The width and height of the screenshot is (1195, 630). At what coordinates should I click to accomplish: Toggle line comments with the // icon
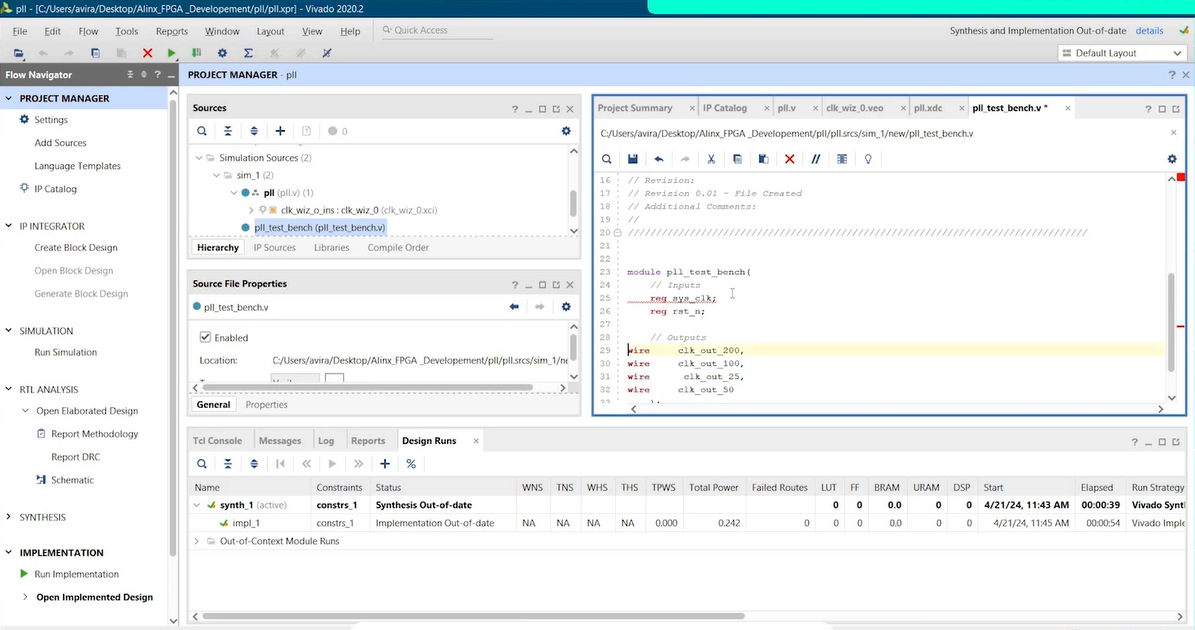point(815,159)
